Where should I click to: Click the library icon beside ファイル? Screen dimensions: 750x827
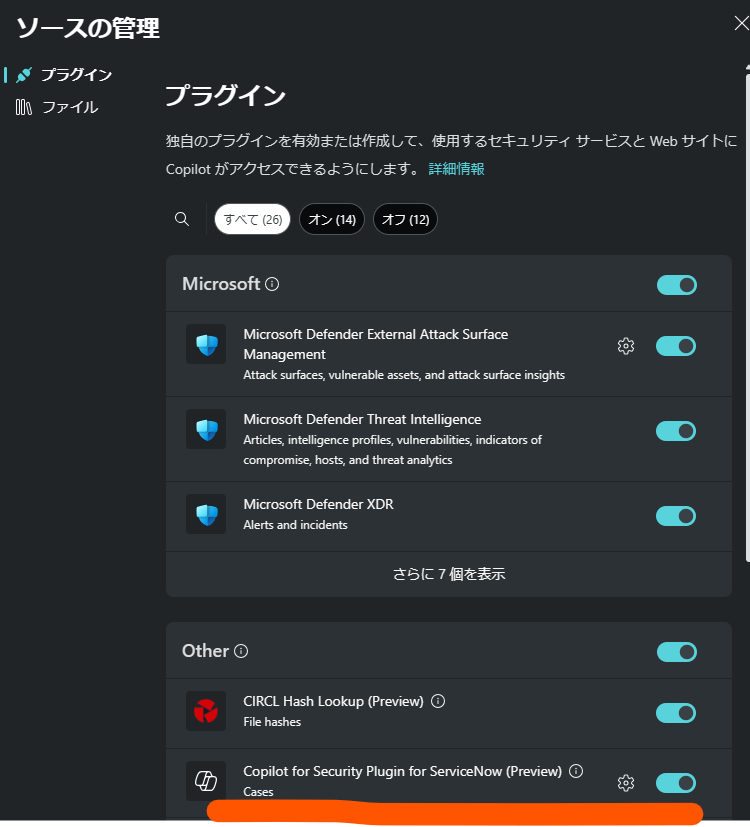[x=24, y=107]
